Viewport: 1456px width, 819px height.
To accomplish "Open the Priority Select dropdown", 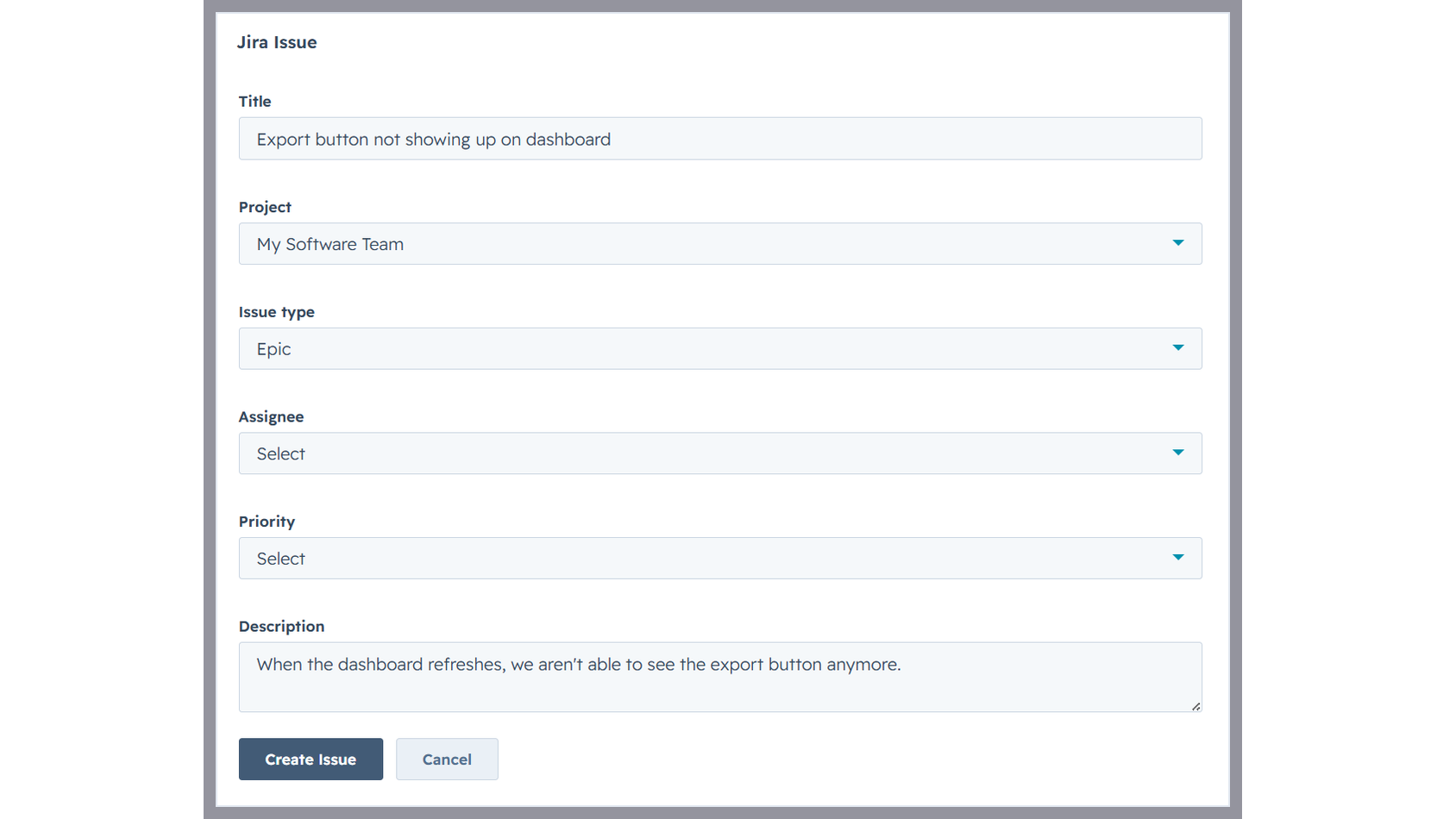I will (720, 559).
